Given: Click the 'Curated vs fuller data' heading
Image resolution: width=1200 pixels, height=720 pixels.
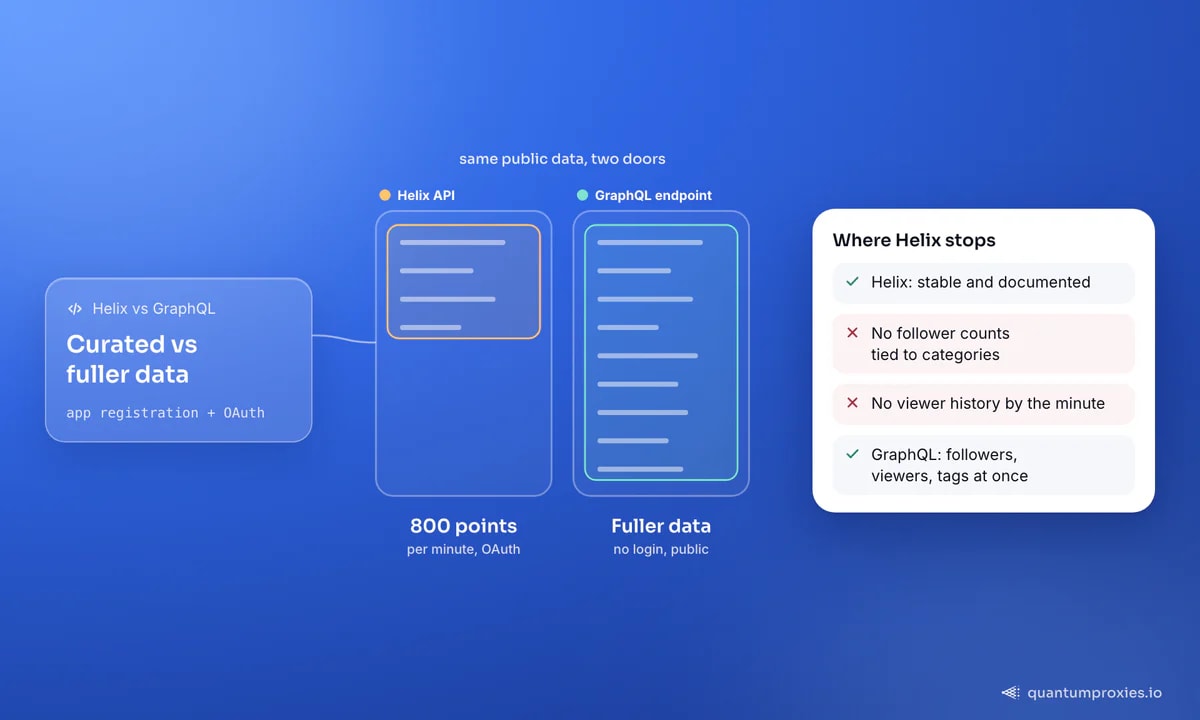Looking at the screenshot, I should [x=132, y=359].
